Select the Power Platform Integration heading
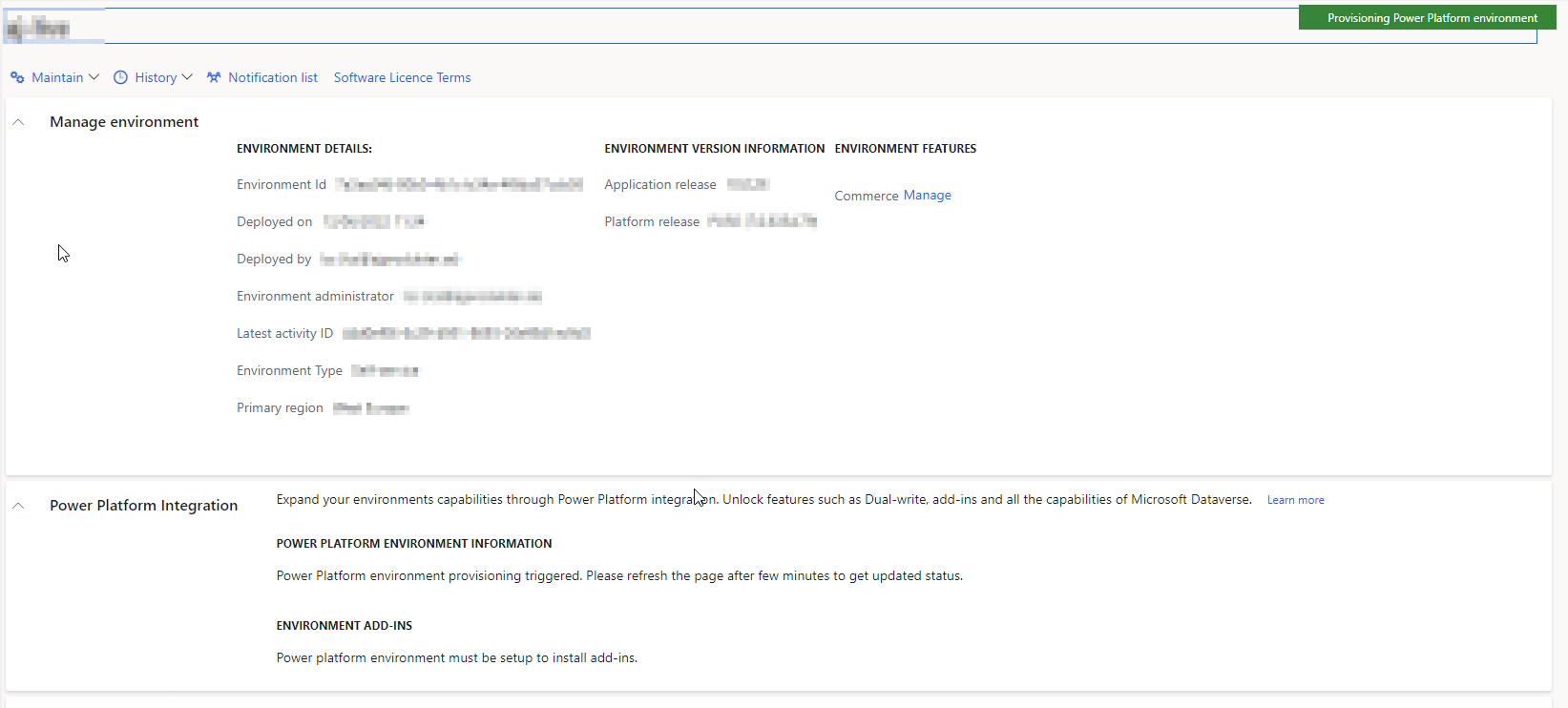The image size is (1568, 708). tap(144, 506)
